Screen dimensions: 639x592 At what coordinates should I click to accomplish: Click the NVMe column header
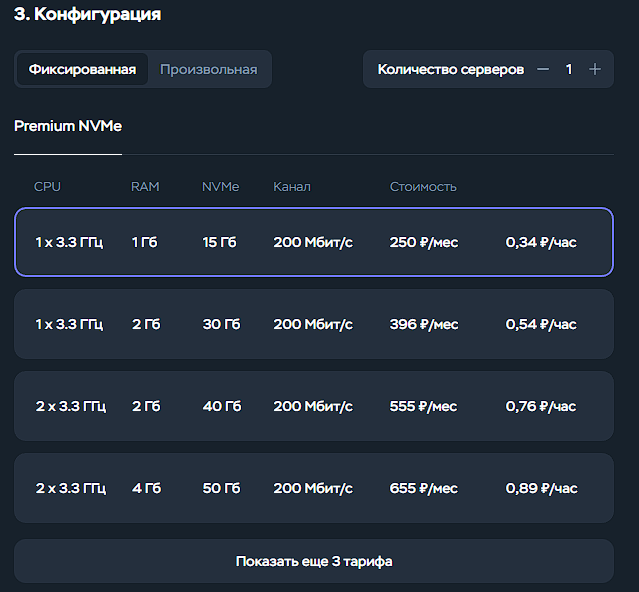[220, 187]
